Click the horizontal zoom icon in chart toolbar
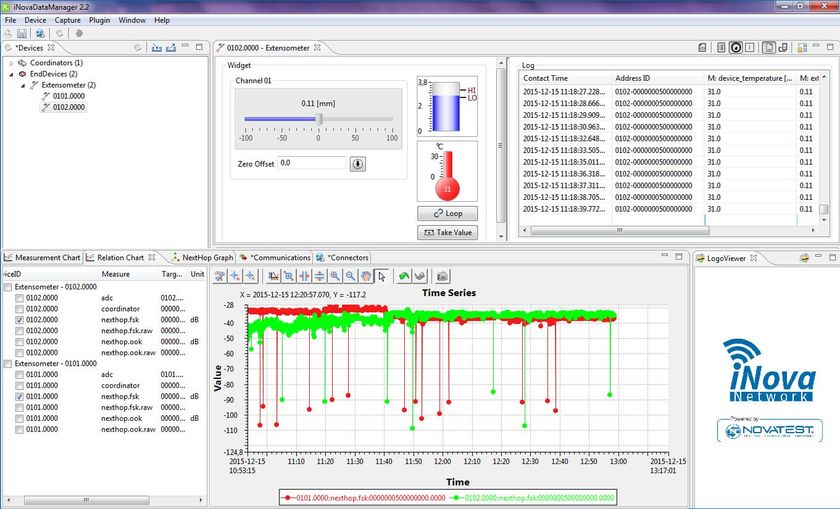 [x=304, y=276]
